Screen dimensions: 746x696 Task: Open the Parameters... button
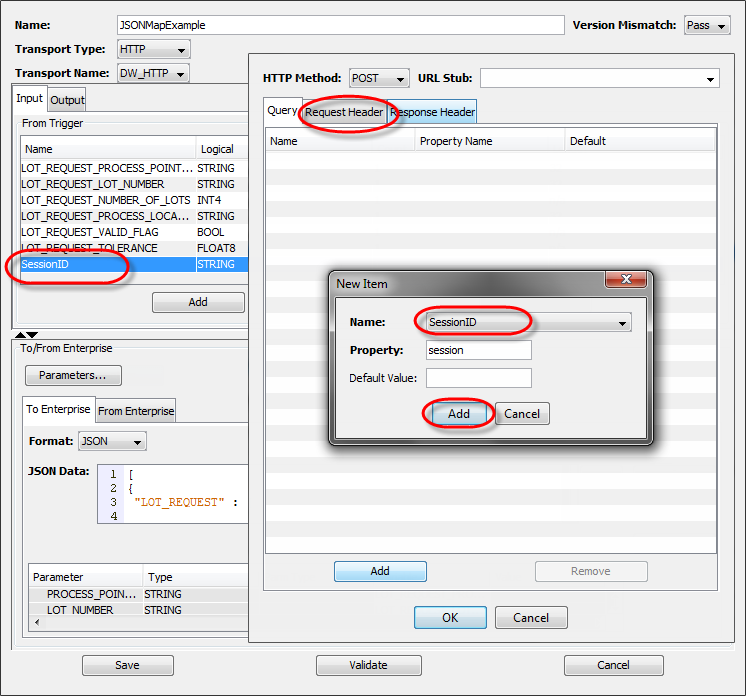coord(73,375)
